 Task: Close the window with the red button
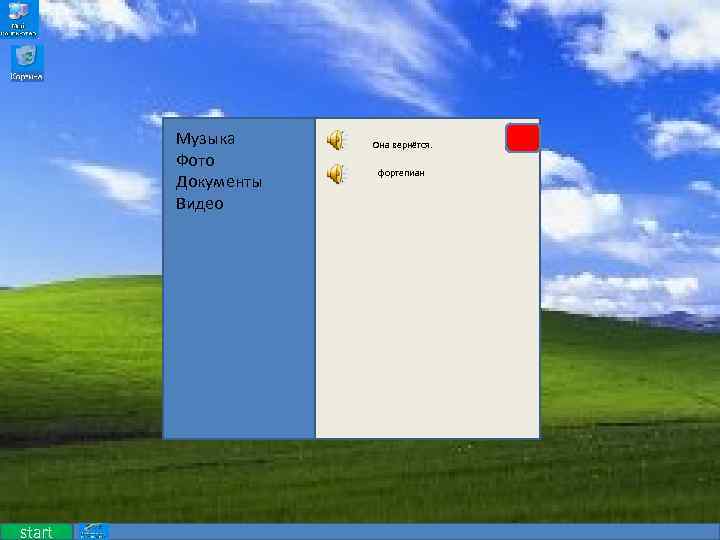point(523,138)
